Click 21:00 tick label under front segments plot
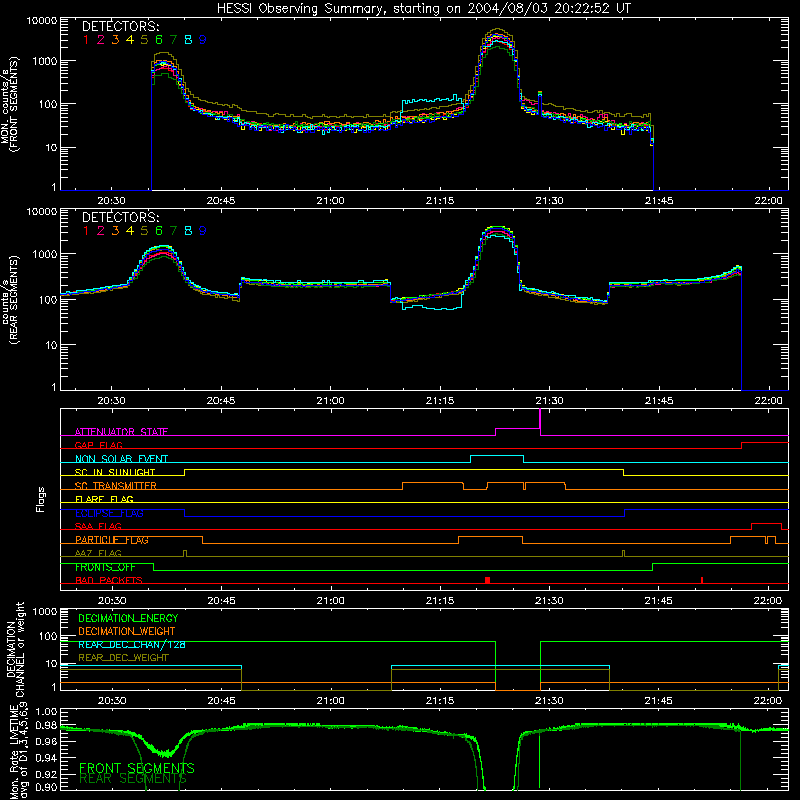The height and width of the screenshot is (800, 800). pyautogui.click(x=330, y=201)
